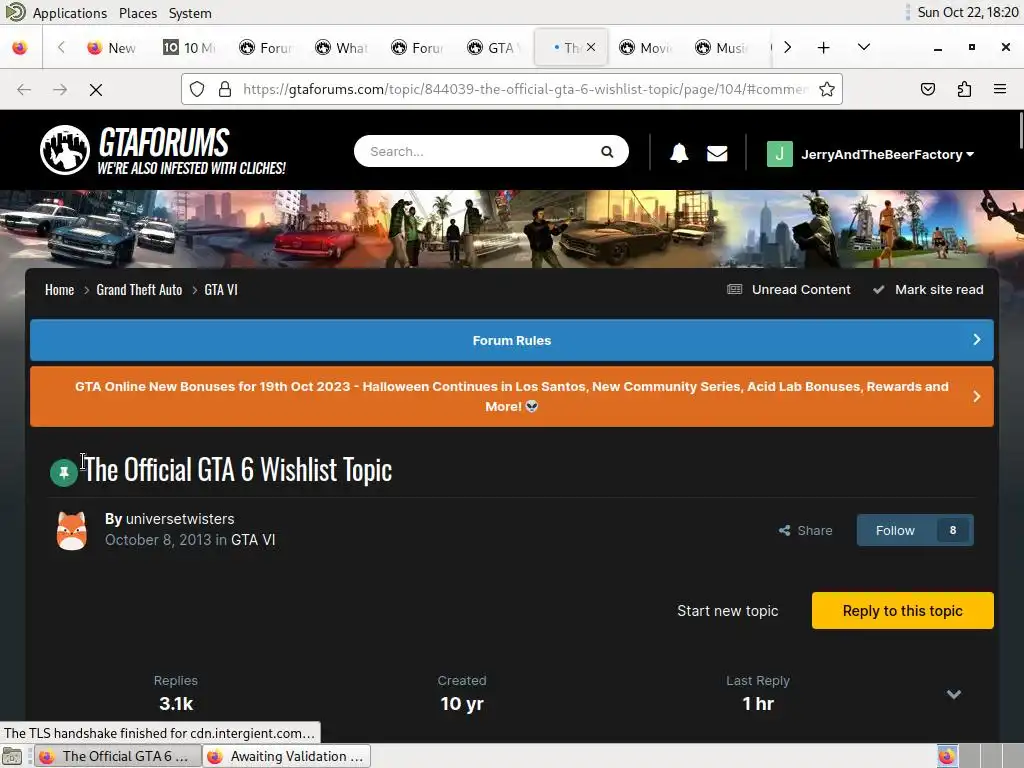Click the show desktop taskbar icon

tap(12, 757)
